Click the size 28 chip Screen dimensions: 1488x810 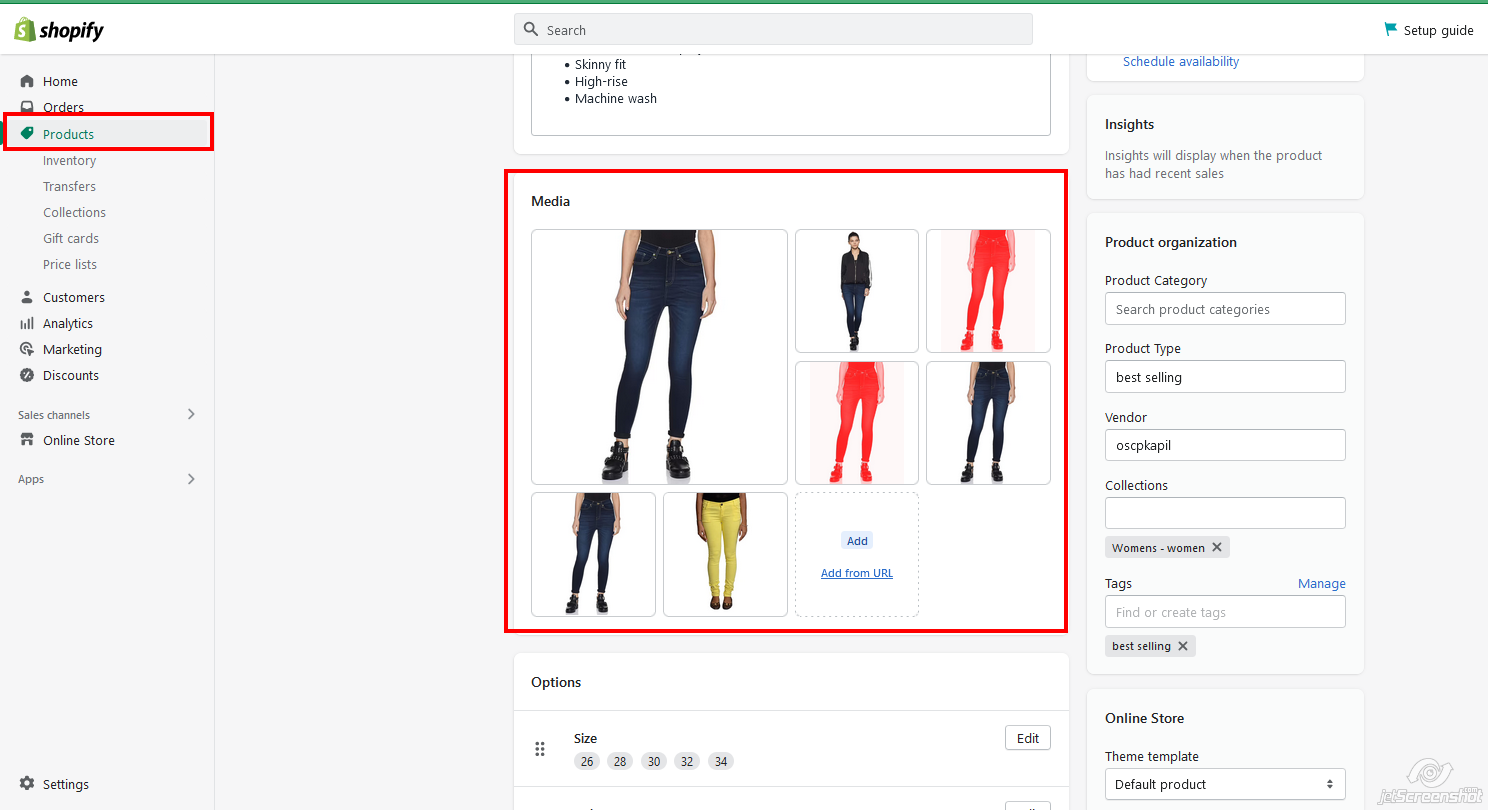[620, 761]
